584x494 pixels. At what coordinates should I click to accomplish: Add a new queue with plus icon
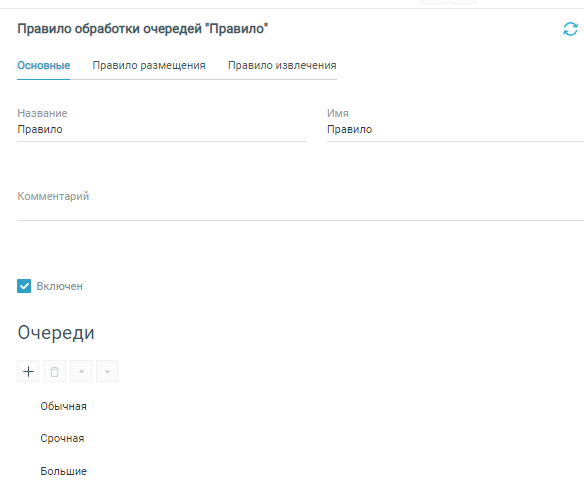[x=28, y=371]
